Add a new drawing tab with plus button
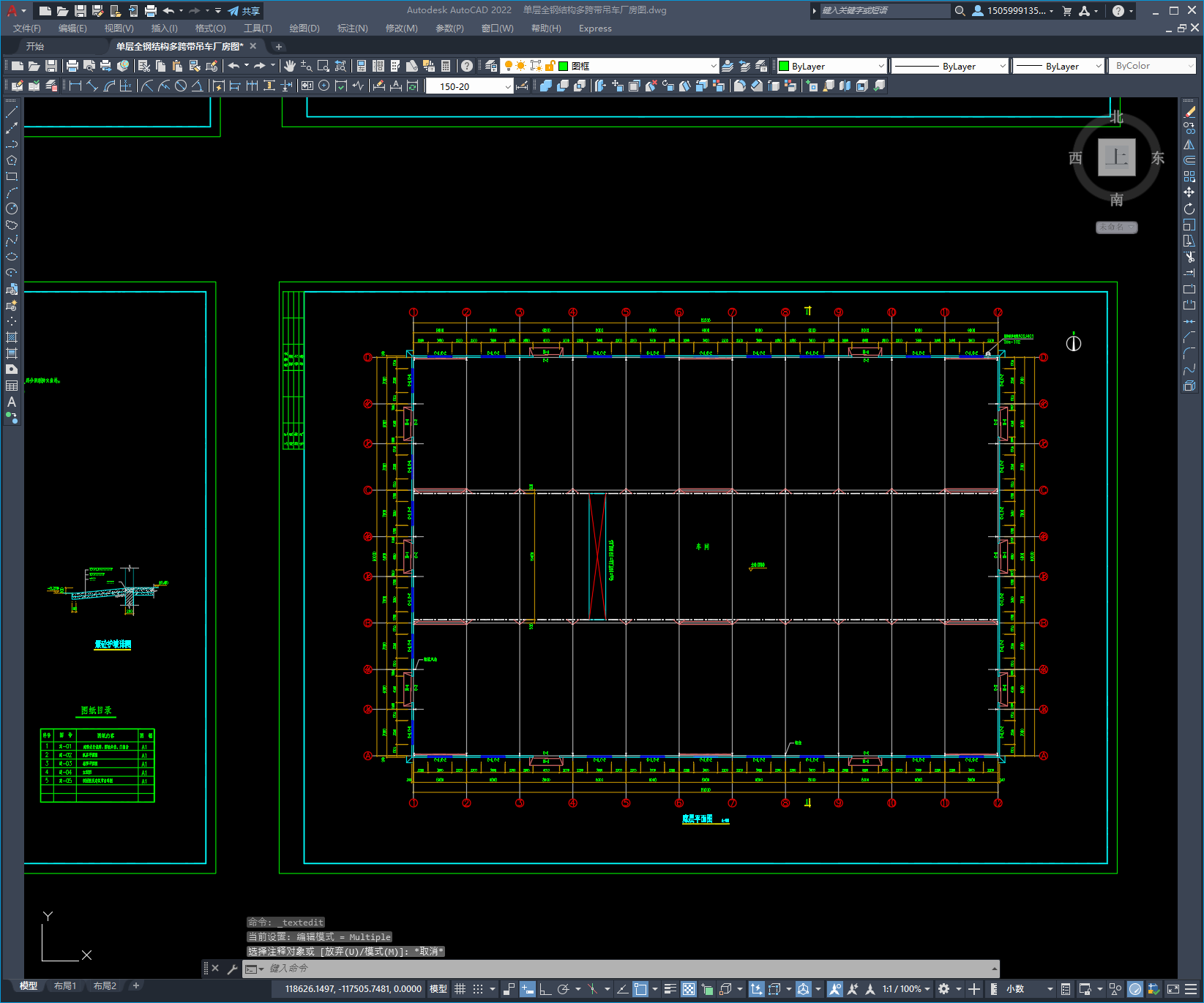The height and width of the screenshot is (1003, 1204). pos(278,46)
